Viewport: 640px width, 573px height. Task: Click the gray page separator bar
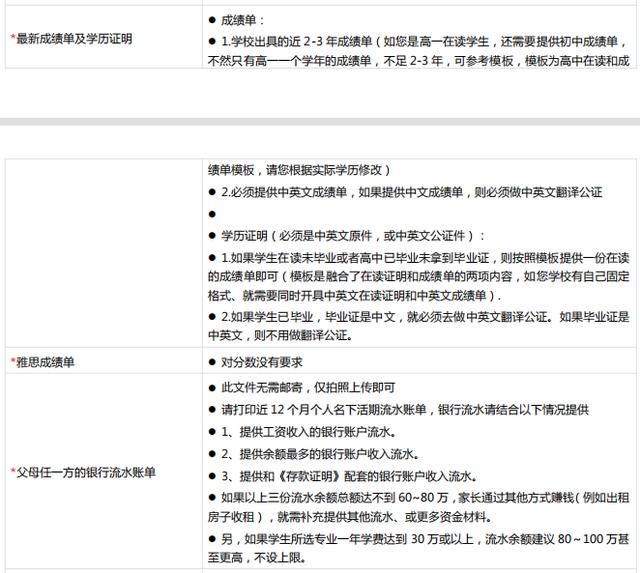point(320,122)
